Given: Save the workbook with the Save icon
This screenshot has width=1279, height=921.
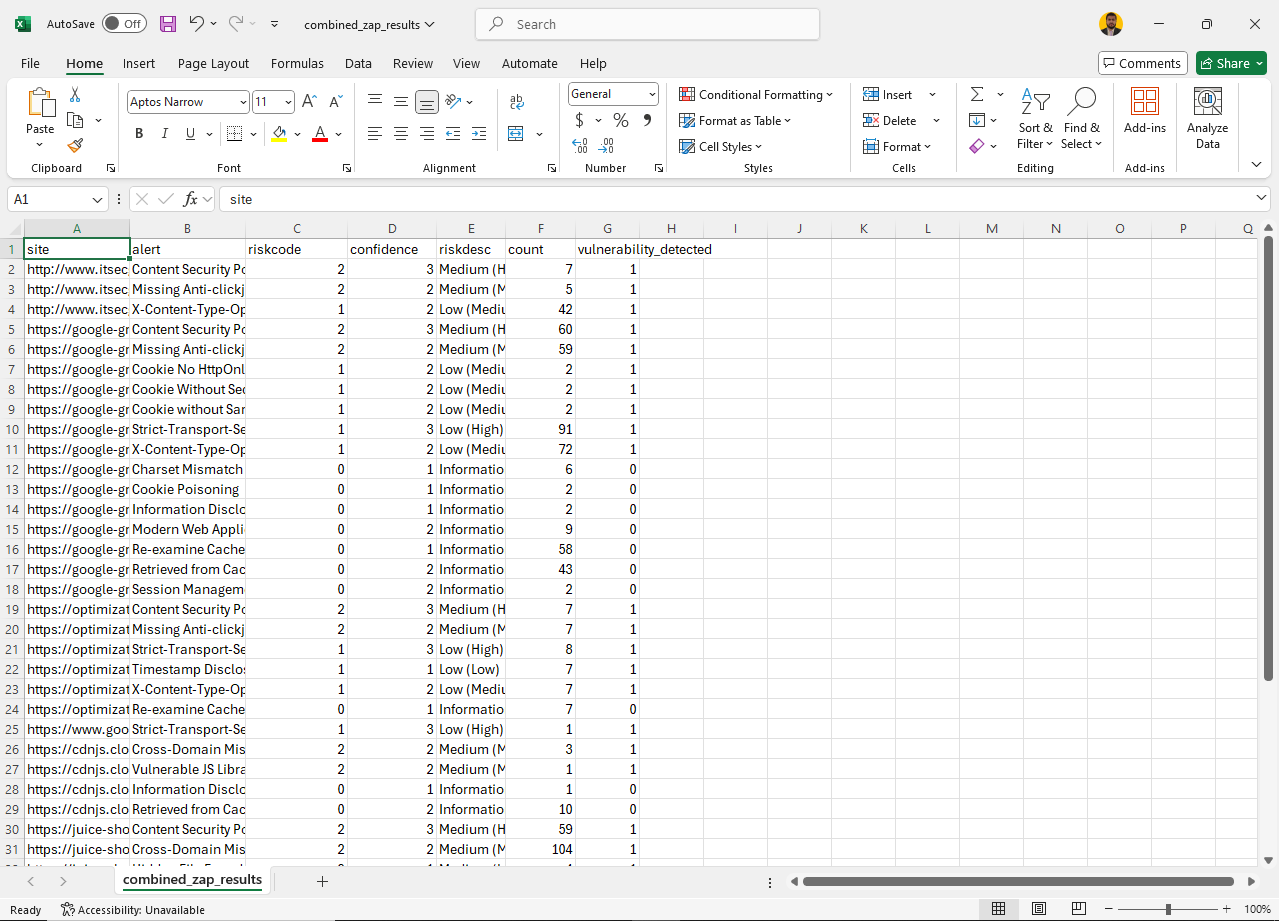Looking at the screenshot, I should coord(168,24).
